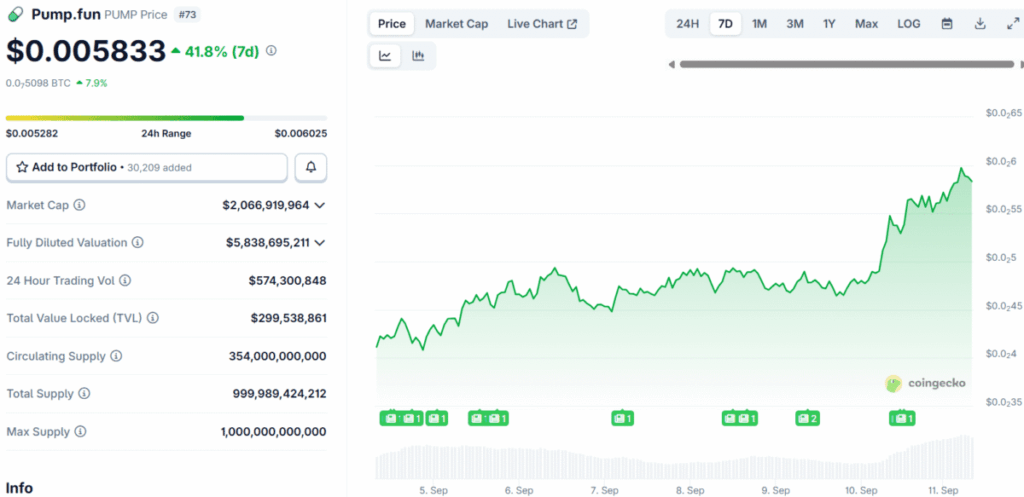Open the Fully Diluted Valuation info icon
Screen dimensions: 1024x497
[138, 242]
